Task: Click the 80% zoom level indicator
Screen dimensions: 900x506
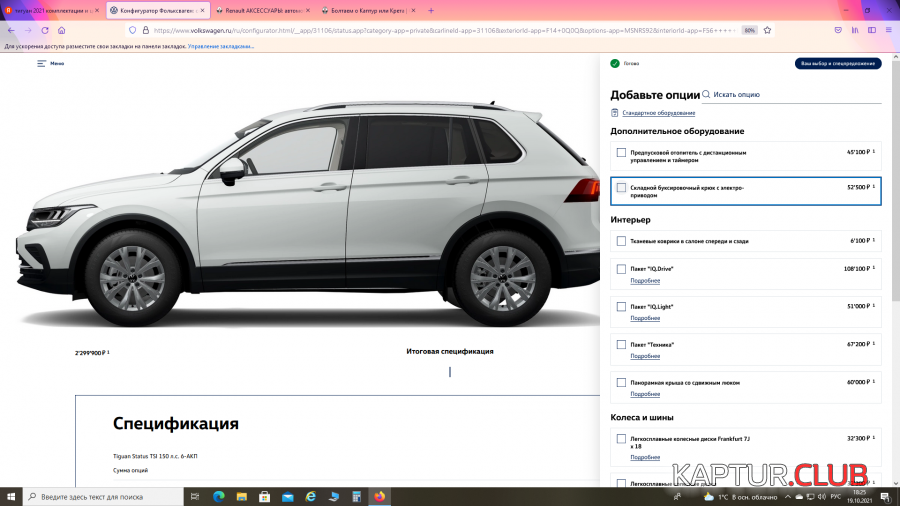Action: (749, 30)
